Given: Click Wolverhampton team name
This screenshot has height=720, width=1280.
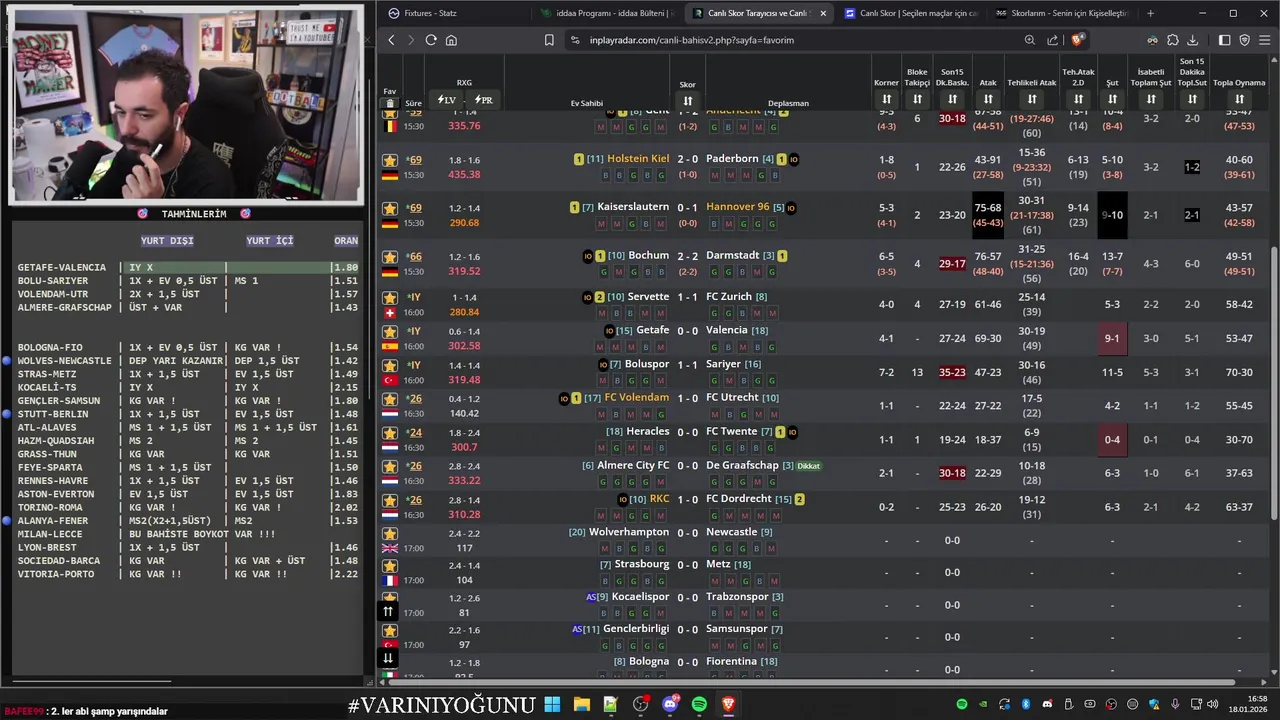Looking at the screenshot, I should (x=629, y=532).
